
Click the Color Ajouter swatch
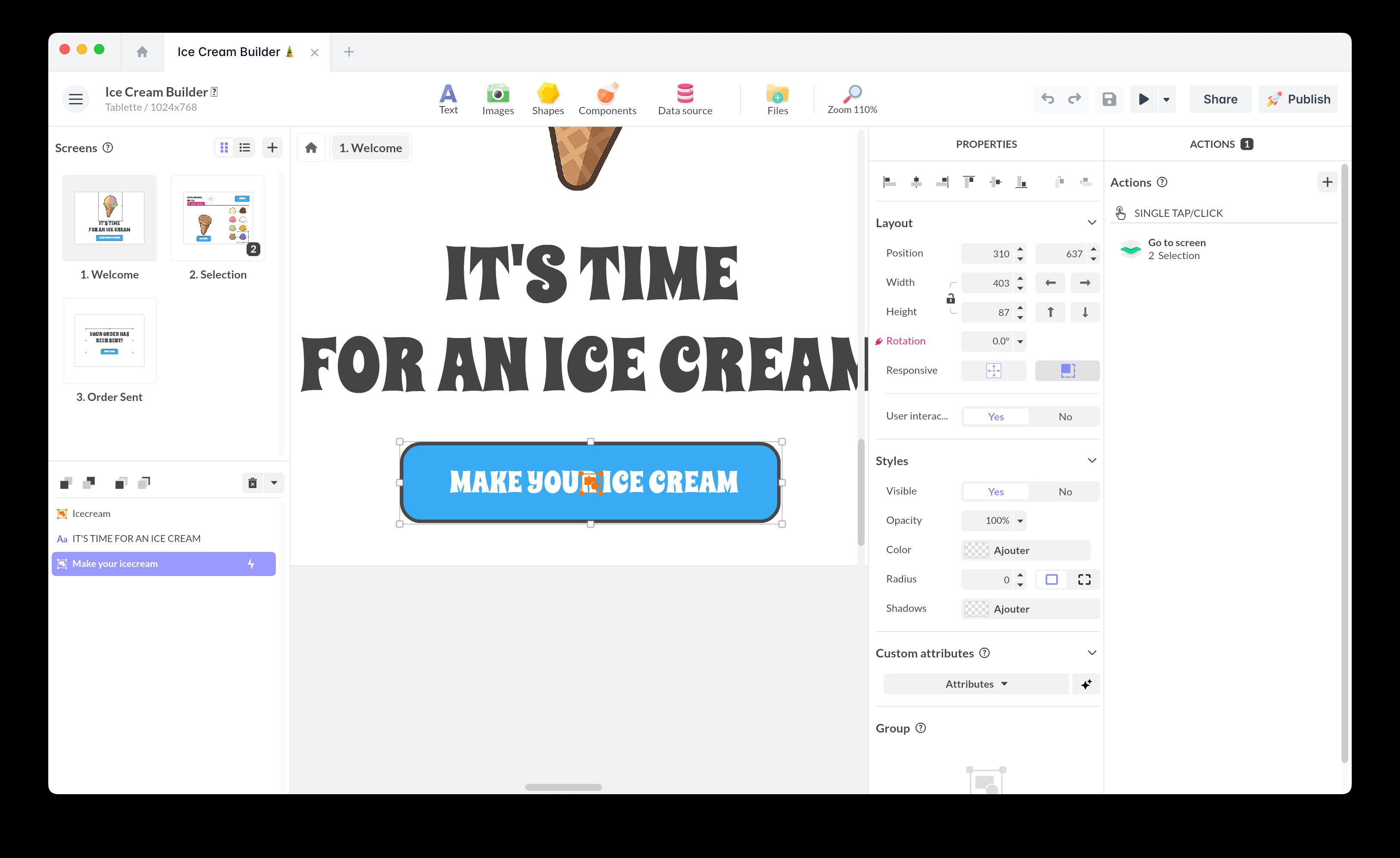[x=977, y=550]
